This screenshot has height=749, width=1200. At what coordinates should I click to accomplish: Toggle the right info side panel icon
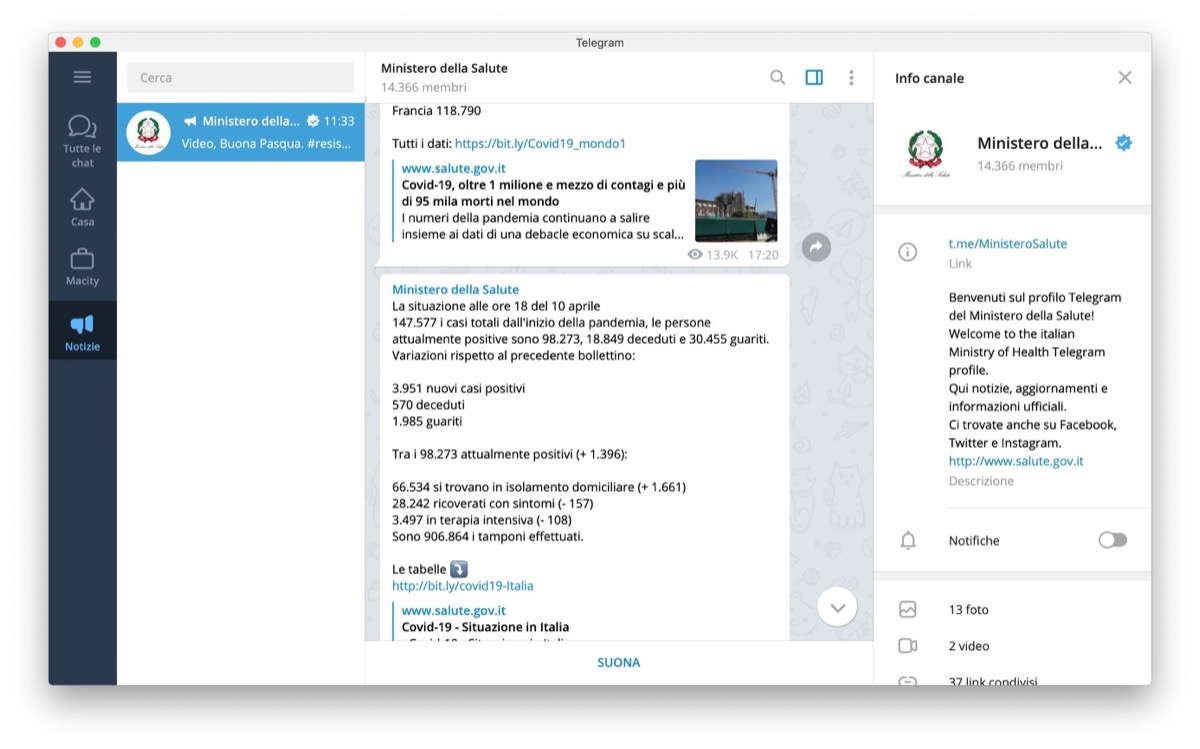[x=814, y=77]
